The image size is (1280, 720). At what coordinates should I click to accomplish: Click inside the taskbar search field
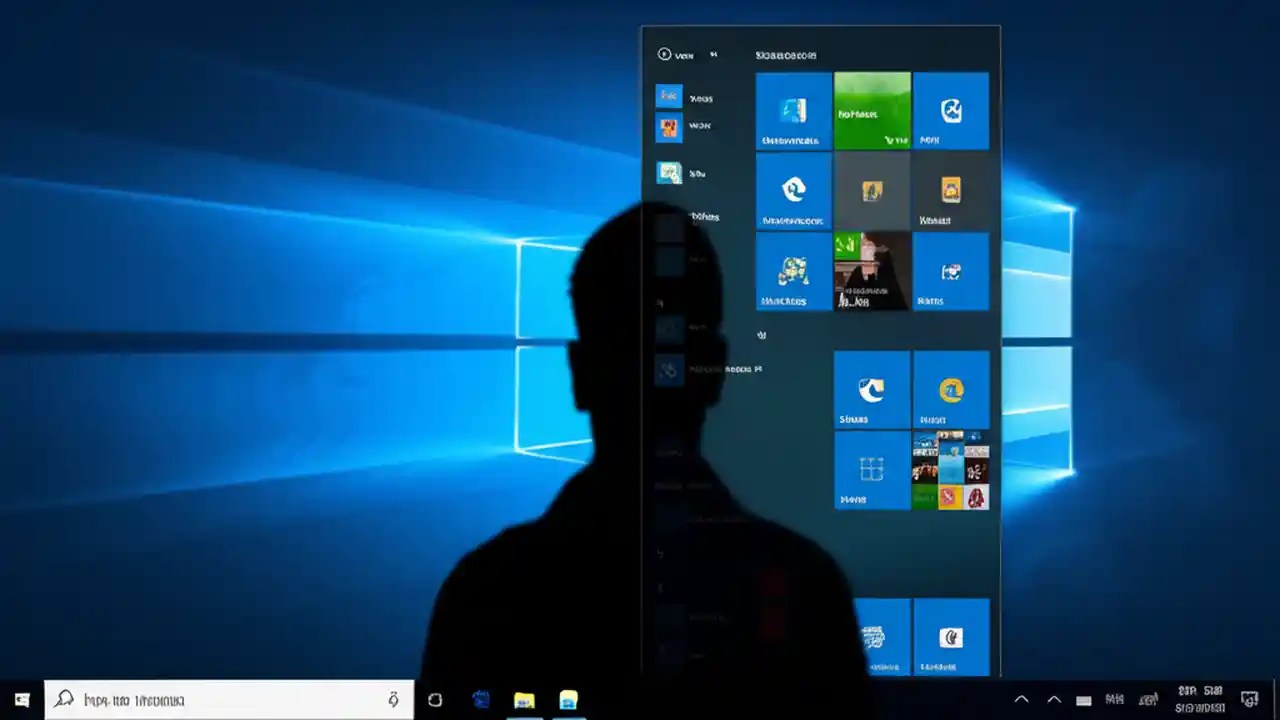tap(200, 700)
